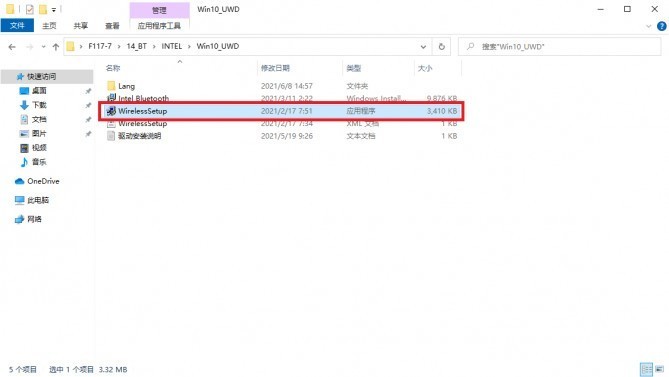Click the 2021/6/8 14:57 date cell
This screenshot has width=669, height=377.
coord(287,86)
